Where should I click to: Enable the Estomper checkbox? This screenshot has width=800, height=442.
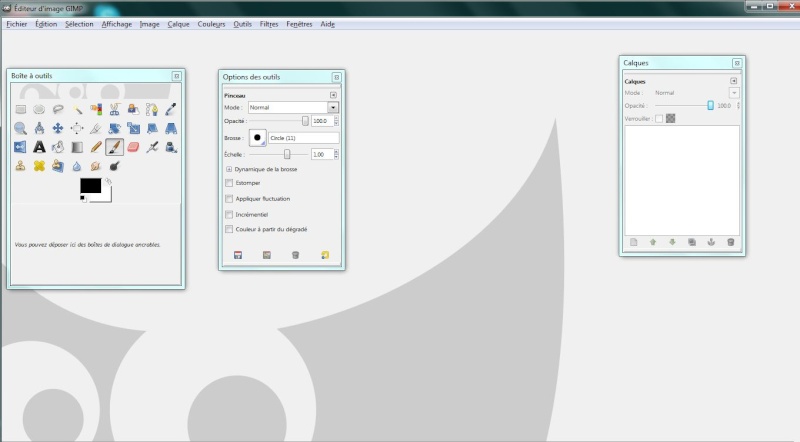[229, 183]
